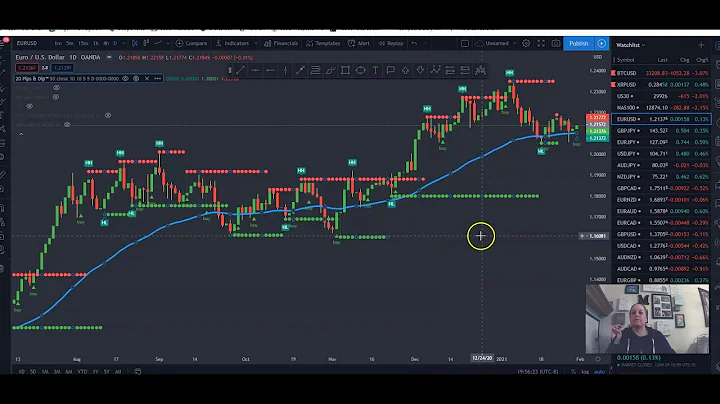720x404 pixels.
Task: Open indicator Templates
Action: pyautogui.click(x=323, y=43)
